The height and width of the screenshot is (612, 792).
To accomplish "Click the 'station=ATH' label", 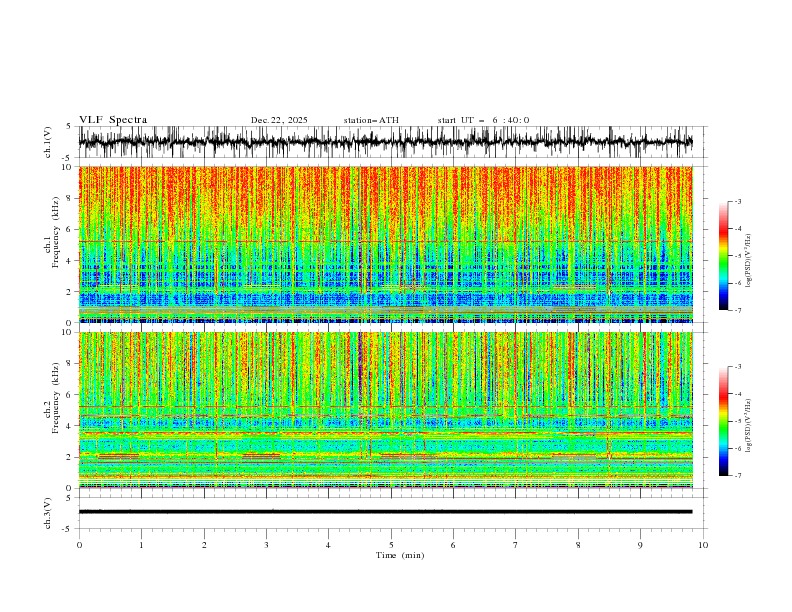I will (371, 120).
